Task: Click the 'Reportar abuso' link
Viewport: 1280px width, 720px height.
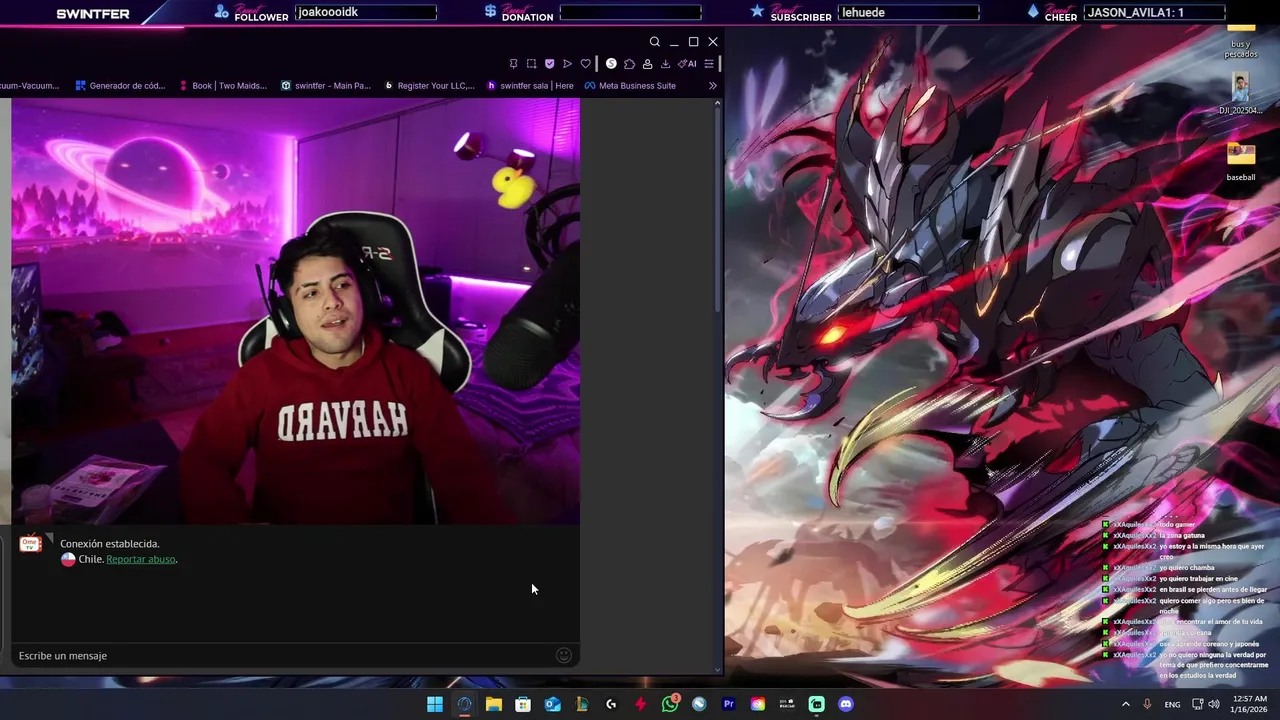Action: 141,559
